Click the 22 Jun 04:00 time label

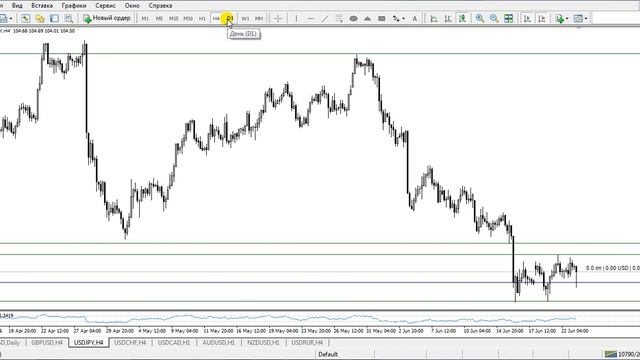(574, 331)
